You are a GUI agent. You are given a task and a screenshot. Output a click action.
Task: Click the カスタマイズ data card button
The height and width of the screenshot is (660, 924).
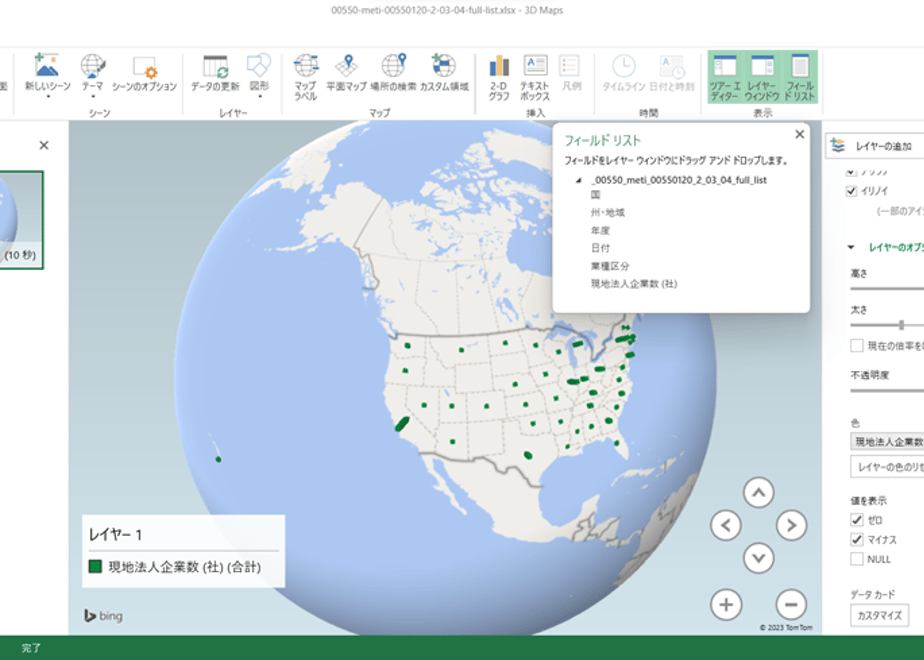point(879,616)
